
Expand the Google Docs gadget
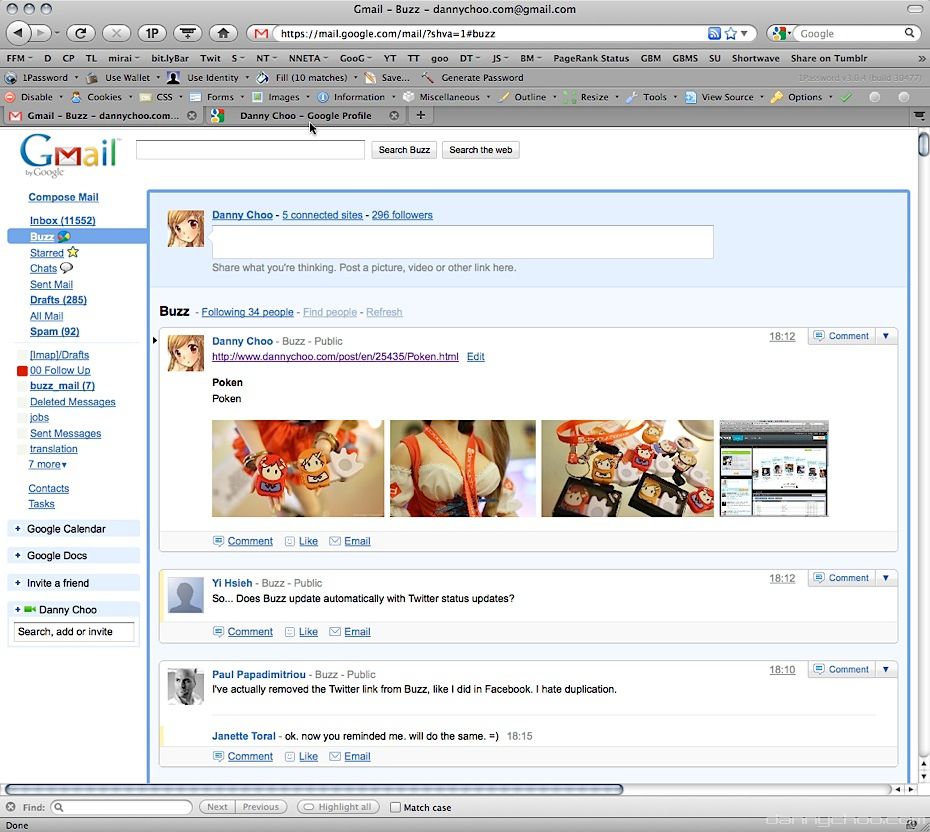18,556
